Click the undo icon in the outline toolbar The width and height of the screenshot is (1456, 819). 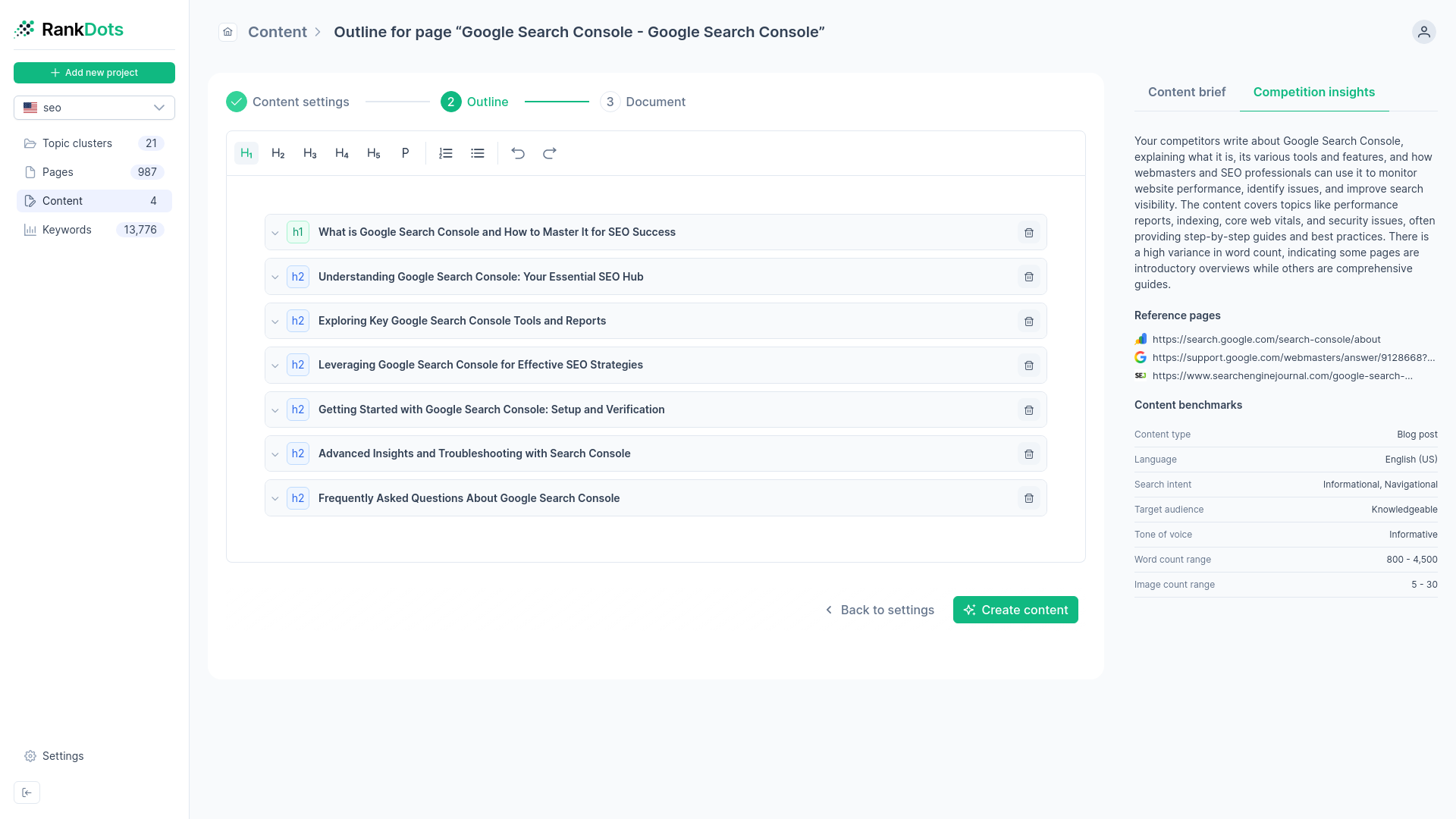[x=518, y=152]
